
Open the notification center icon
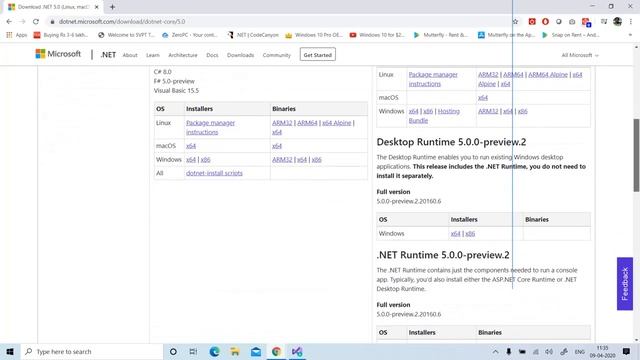pos(626,351)
